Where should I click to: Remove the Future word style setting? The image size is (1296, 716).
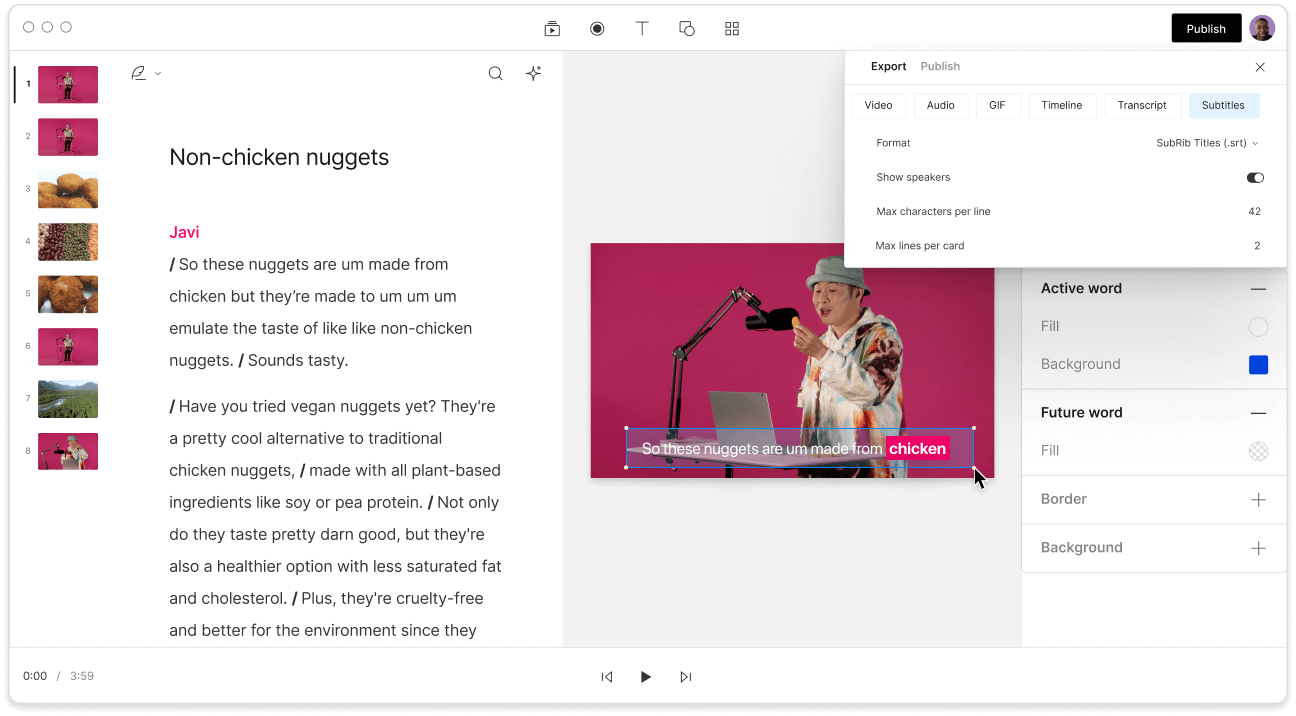[1258, 412]
